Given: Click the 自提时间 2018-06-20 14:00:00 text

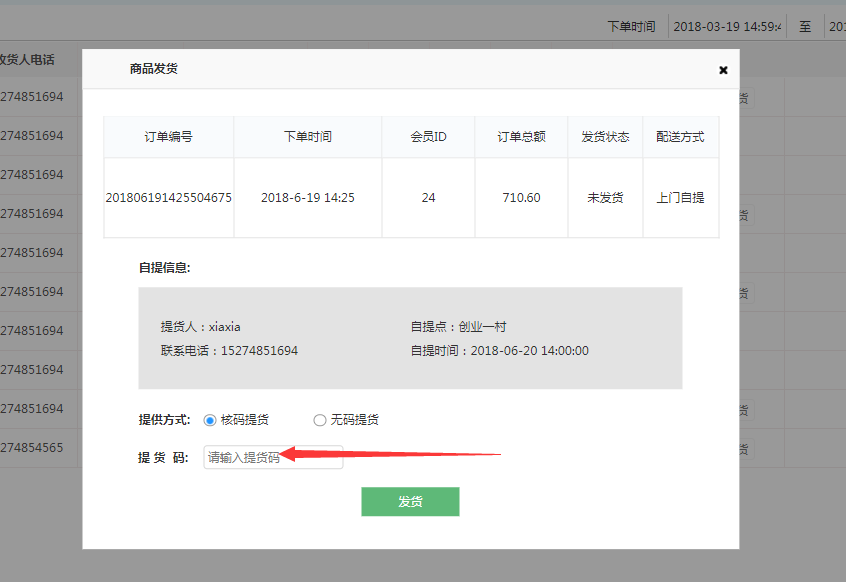Looking at the screenshot, I should pos(499,351).
